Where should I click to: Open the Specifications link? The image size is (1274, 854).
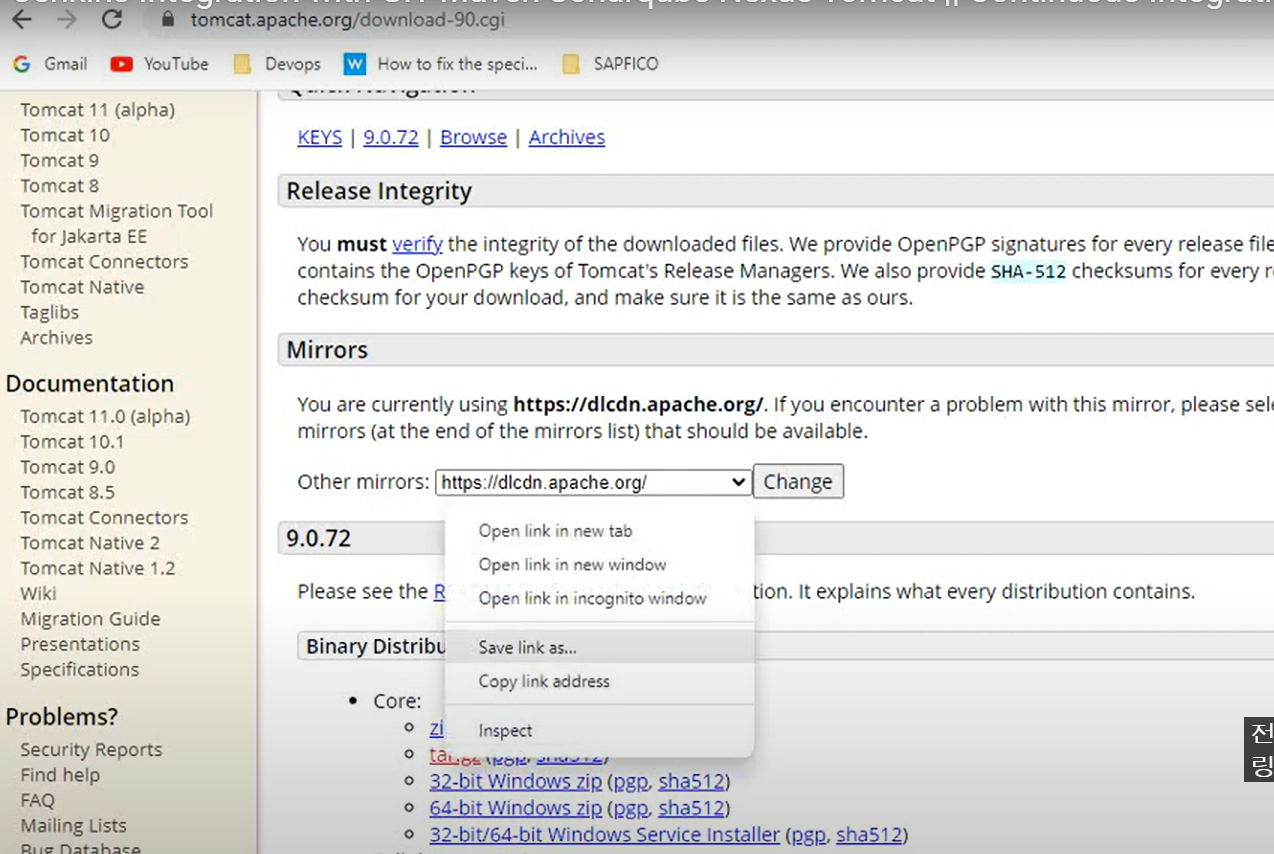click(79, 669)
